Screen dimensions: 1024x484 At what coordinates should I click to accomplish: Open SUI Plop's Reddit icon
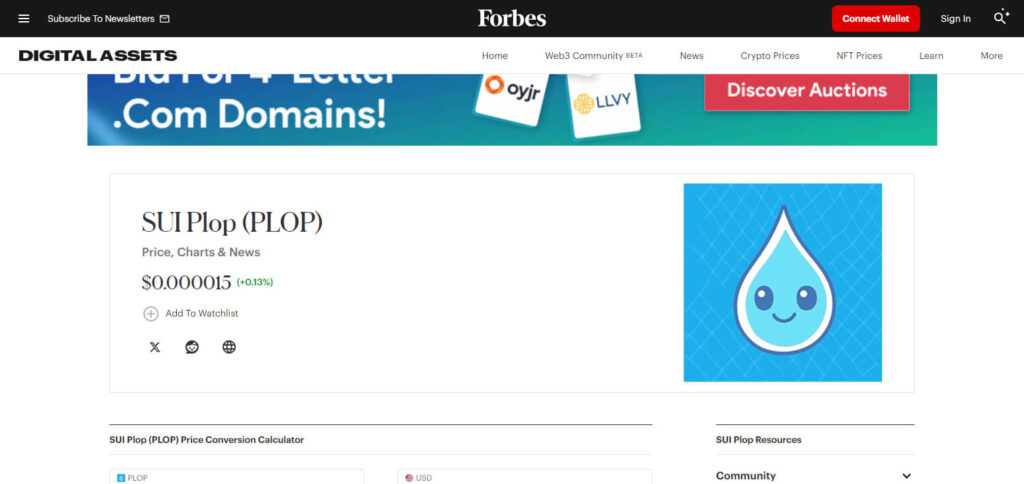click(192, 347)
